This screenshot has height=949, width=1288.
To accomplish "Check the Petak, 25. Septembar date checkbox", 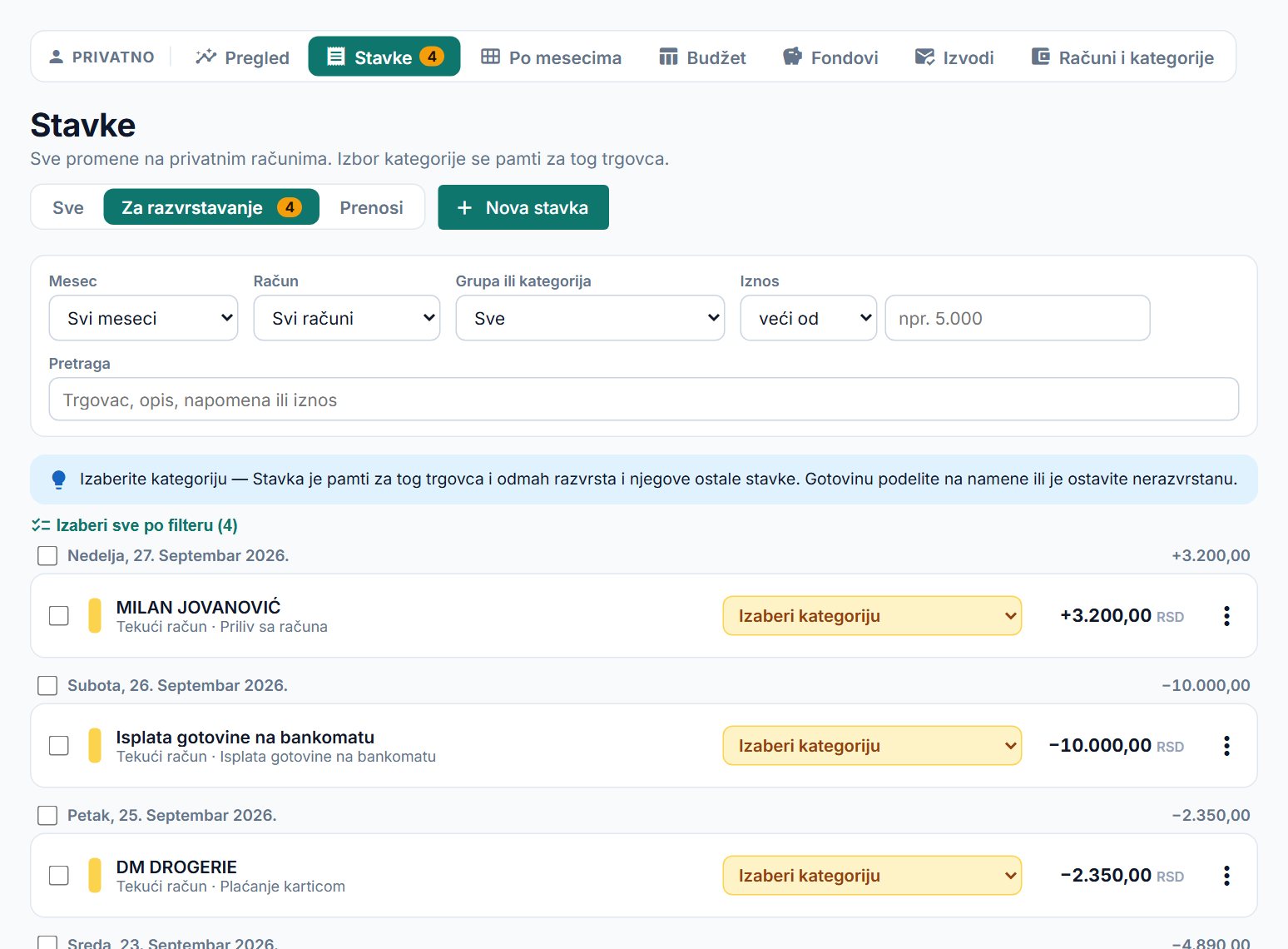I will [47, 815].
